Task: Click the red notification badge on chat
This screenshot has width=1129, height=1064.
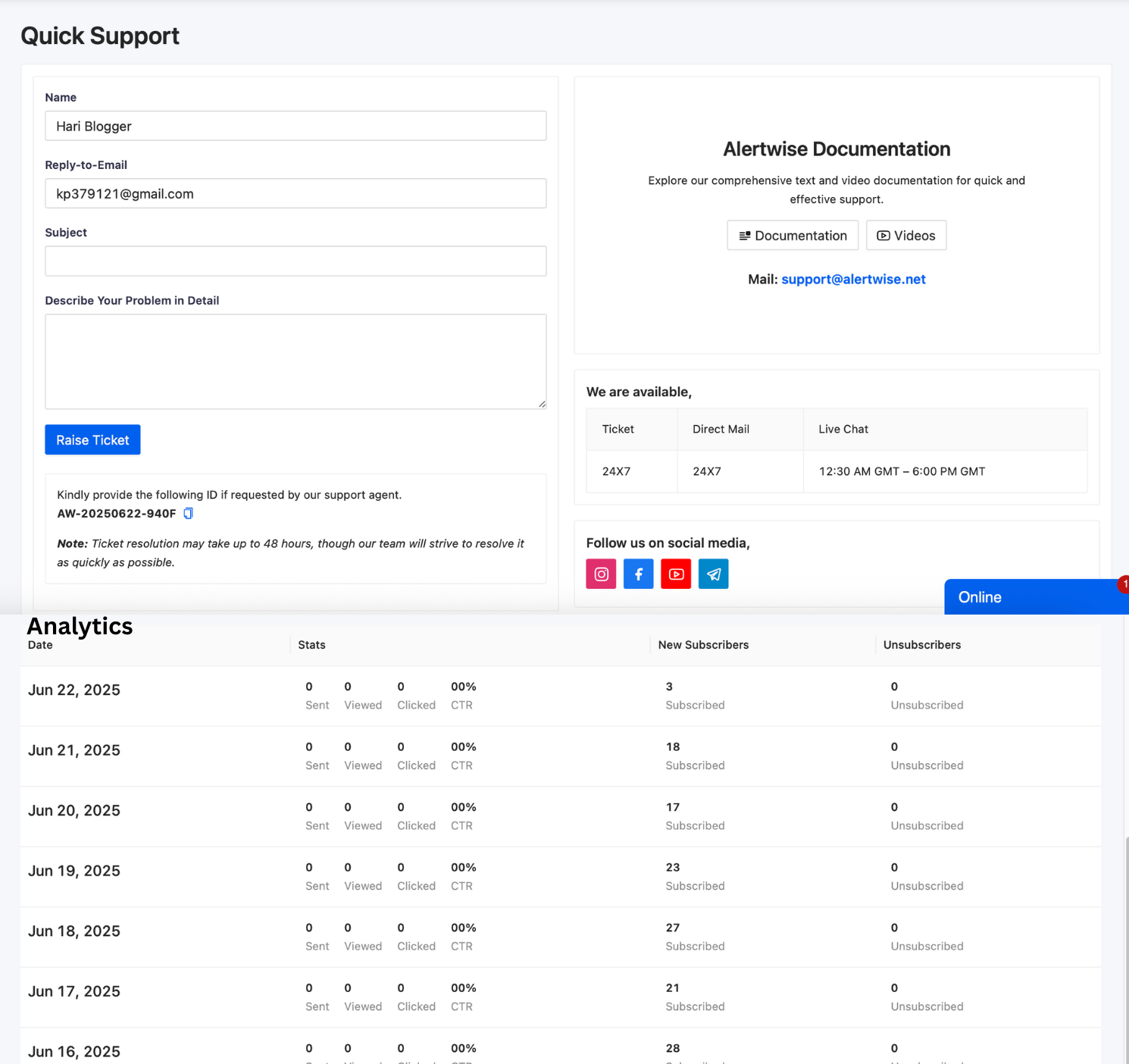Action: point(1124,584)
